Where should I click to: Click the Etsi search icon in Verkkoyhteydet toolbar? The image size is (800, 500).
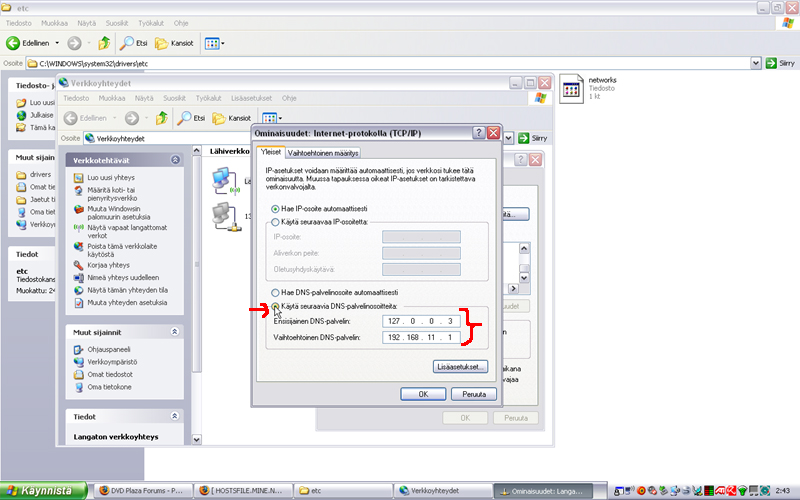point(185,118)
